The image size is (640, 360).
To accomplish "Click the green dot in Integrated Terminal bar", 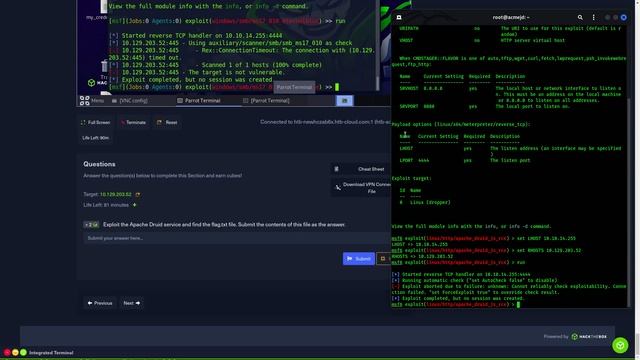I will coord(23,352).
